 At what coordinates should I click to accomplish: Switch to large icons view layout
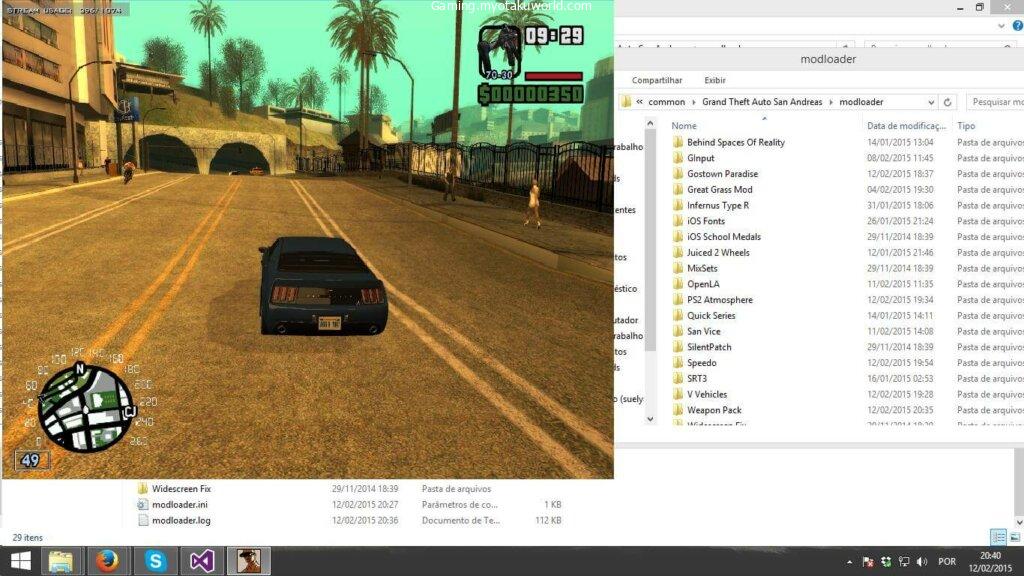pos(1014,537)
